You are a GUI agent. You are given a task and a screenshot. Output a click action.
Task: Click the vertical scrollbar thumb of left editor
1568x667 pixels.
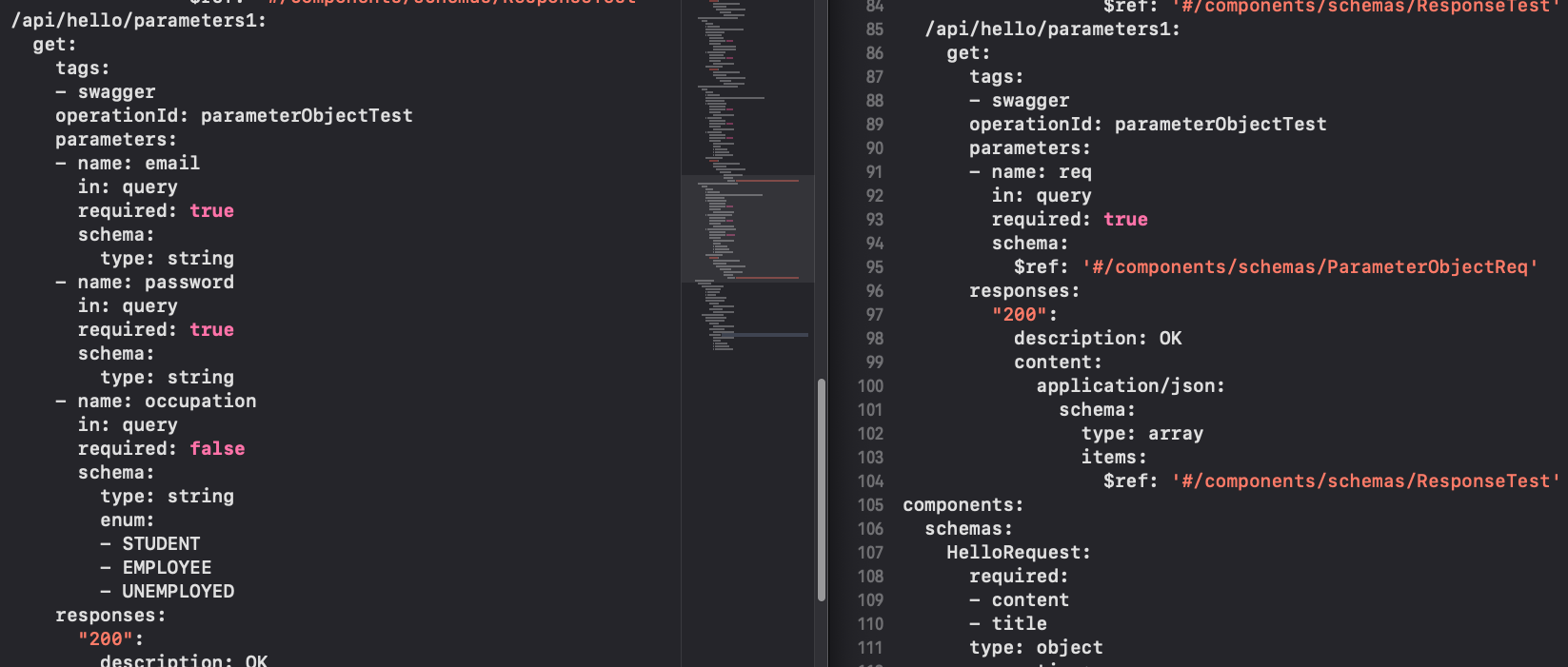(x=821, y=489)
